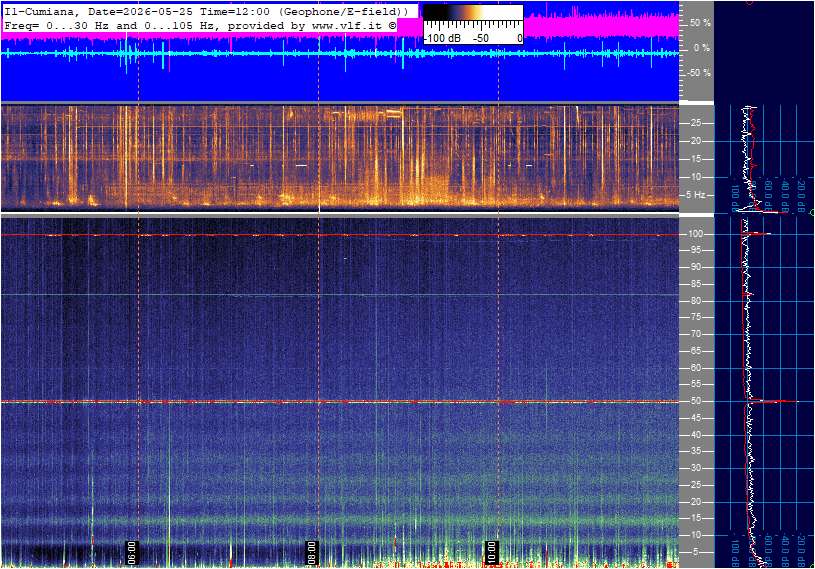The image size is (815, 569).
Task: Click the -50 % amplitude axis label
Action: [x=698, y=73]
